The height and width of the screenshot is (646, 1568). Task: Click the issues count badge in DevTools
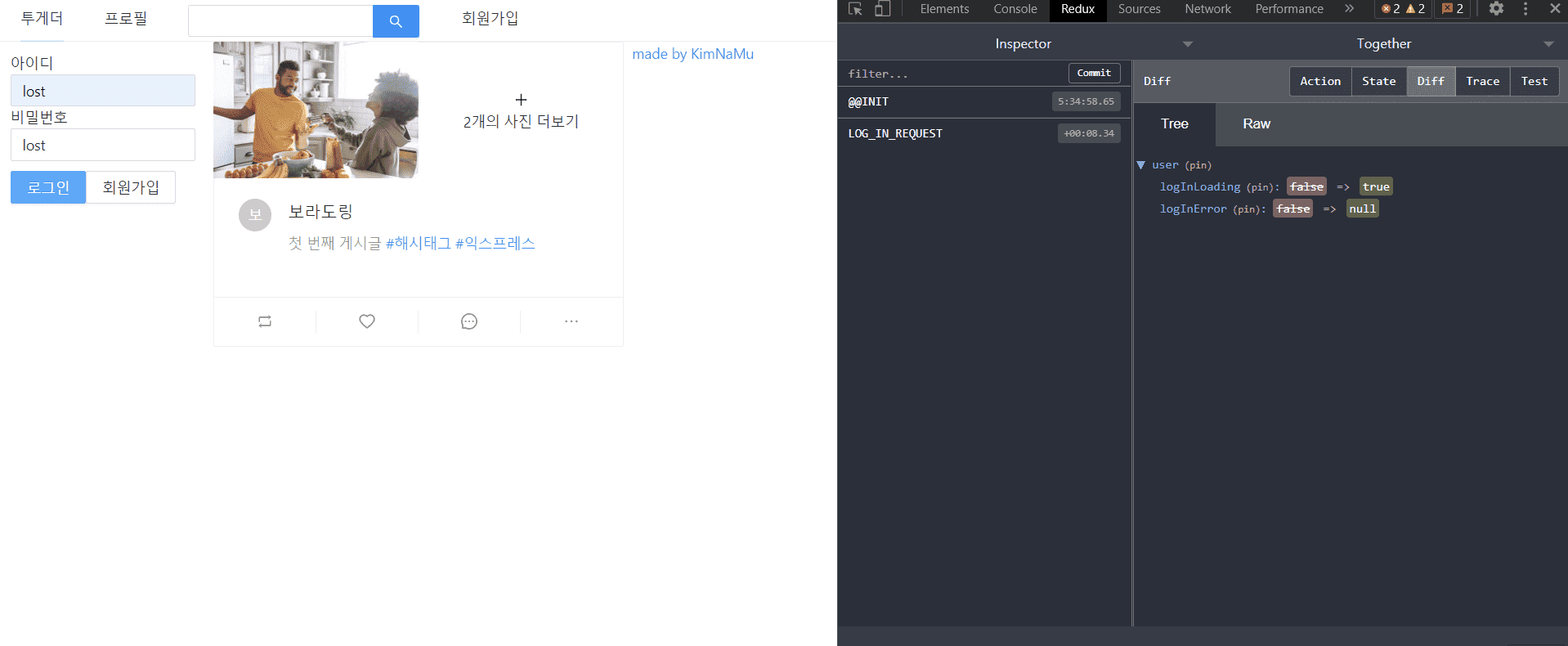(x=1453, y=9)
